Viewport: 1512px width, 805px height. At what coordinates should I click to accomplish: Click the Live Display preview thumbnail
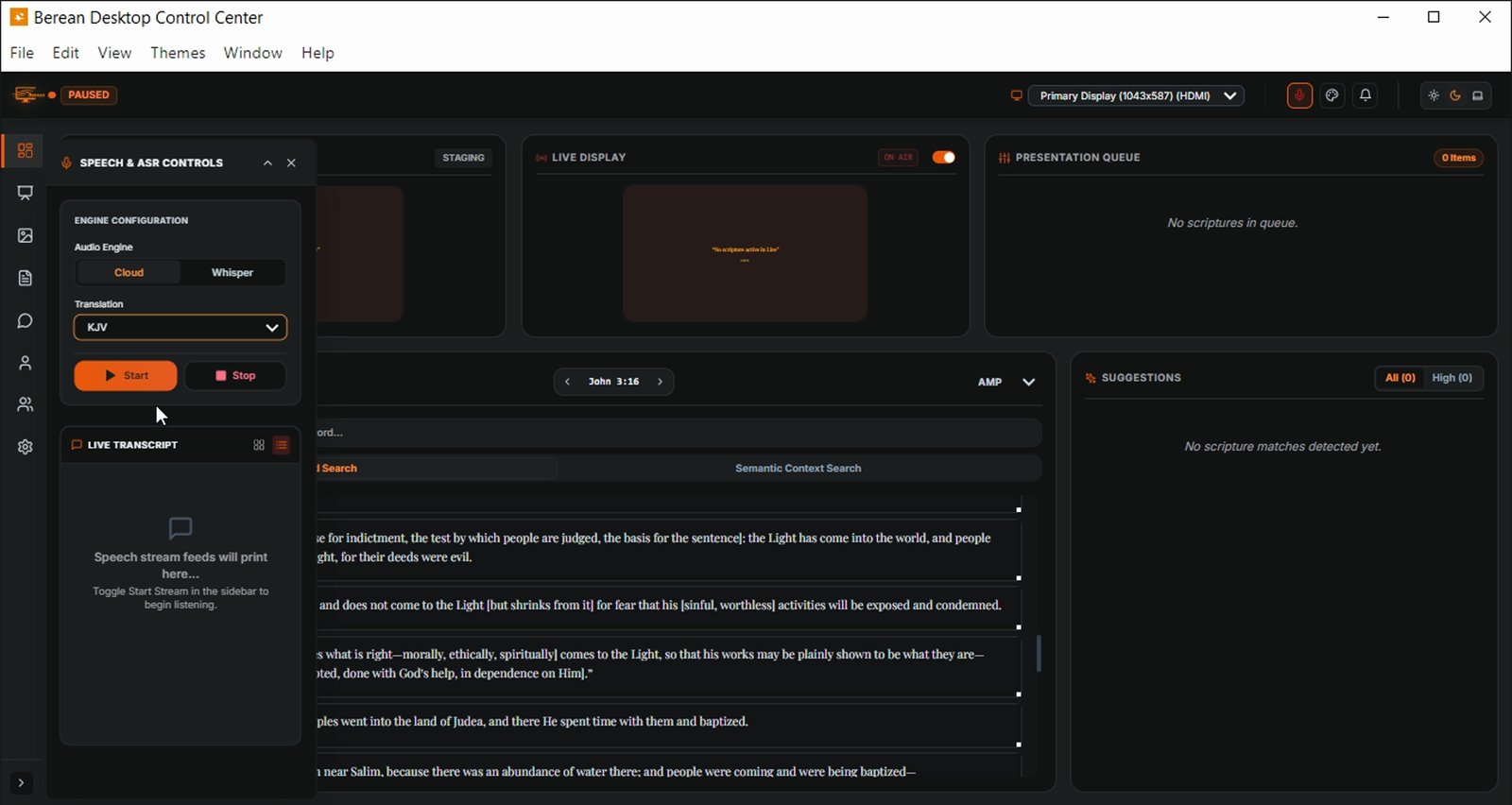pos(746,253)
